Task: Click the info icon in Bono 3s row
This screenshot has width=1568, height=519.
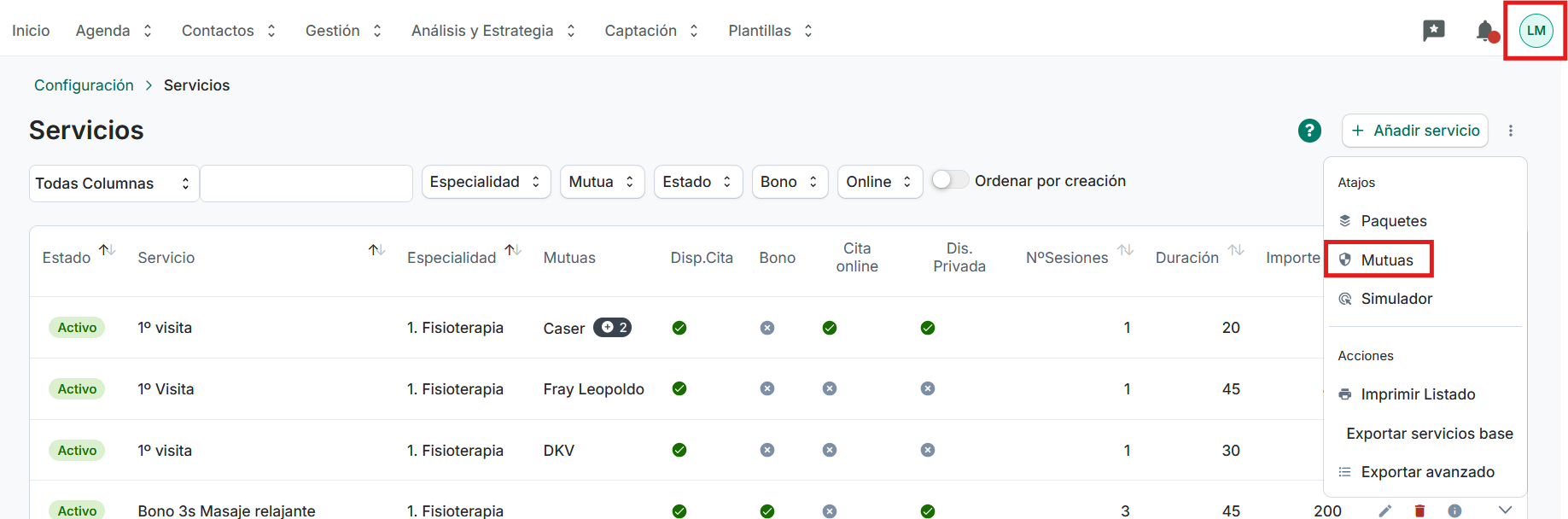Action: (1454, 510)
